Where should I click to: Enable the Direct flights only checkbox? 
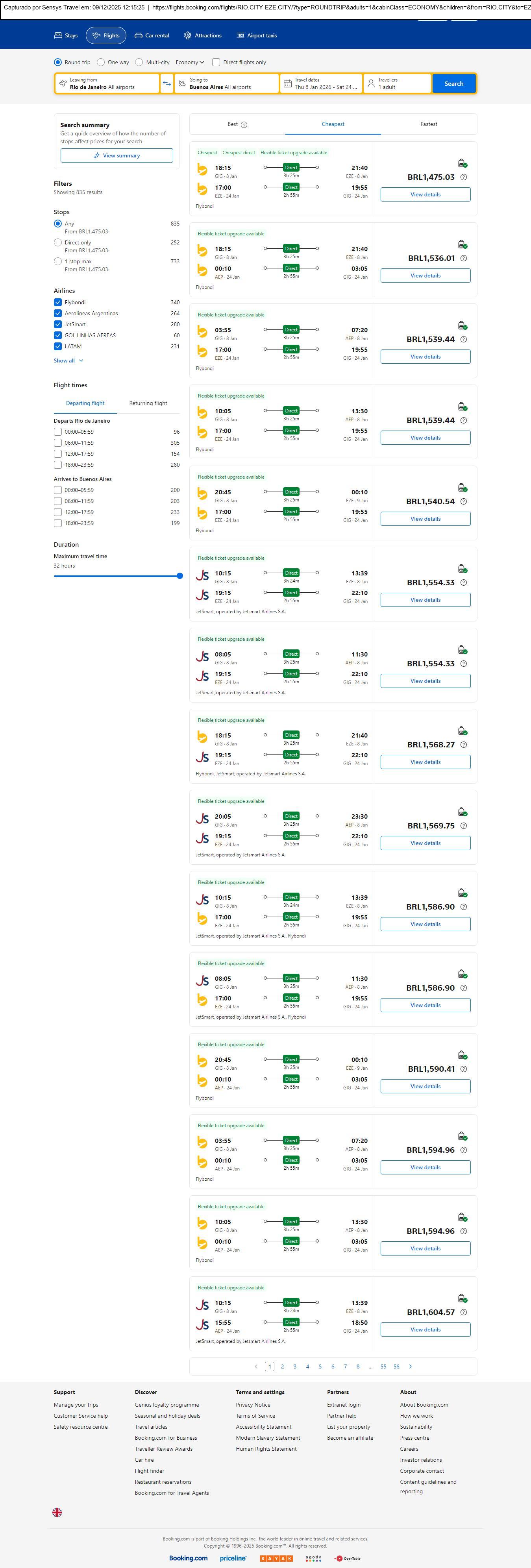tap(216, 62)
